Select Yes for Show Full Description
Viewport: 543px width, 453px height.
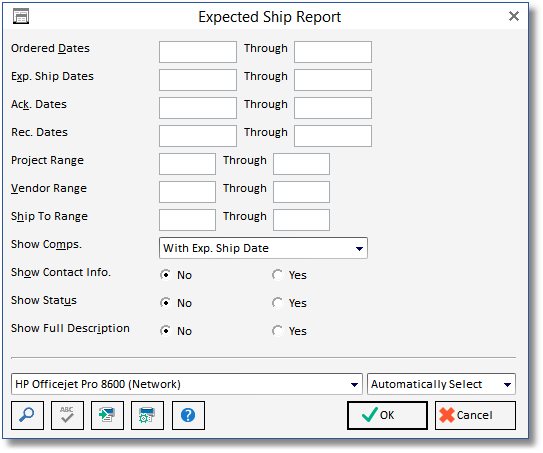coord(277,331)
